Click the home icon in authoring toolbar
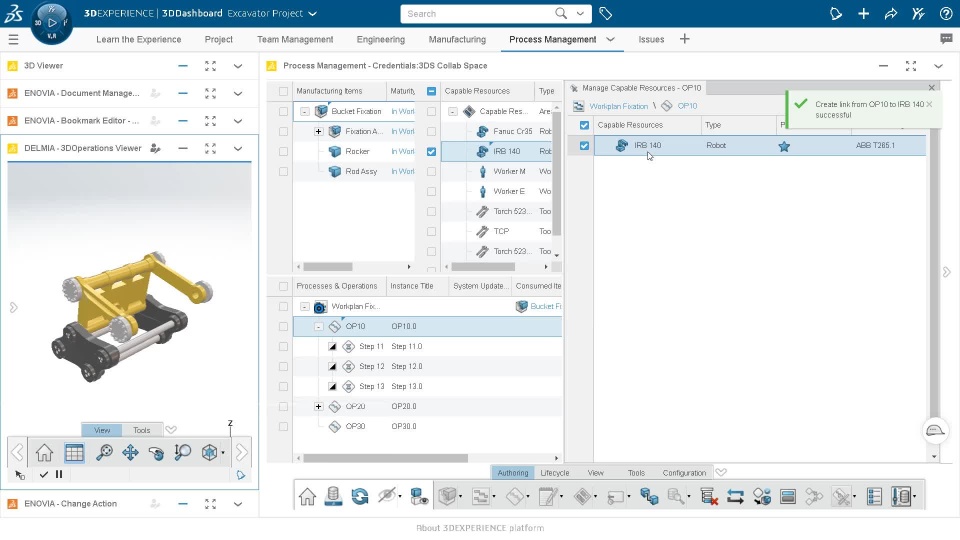This screenshot has height=540, width=960. [x=307, y=497]
